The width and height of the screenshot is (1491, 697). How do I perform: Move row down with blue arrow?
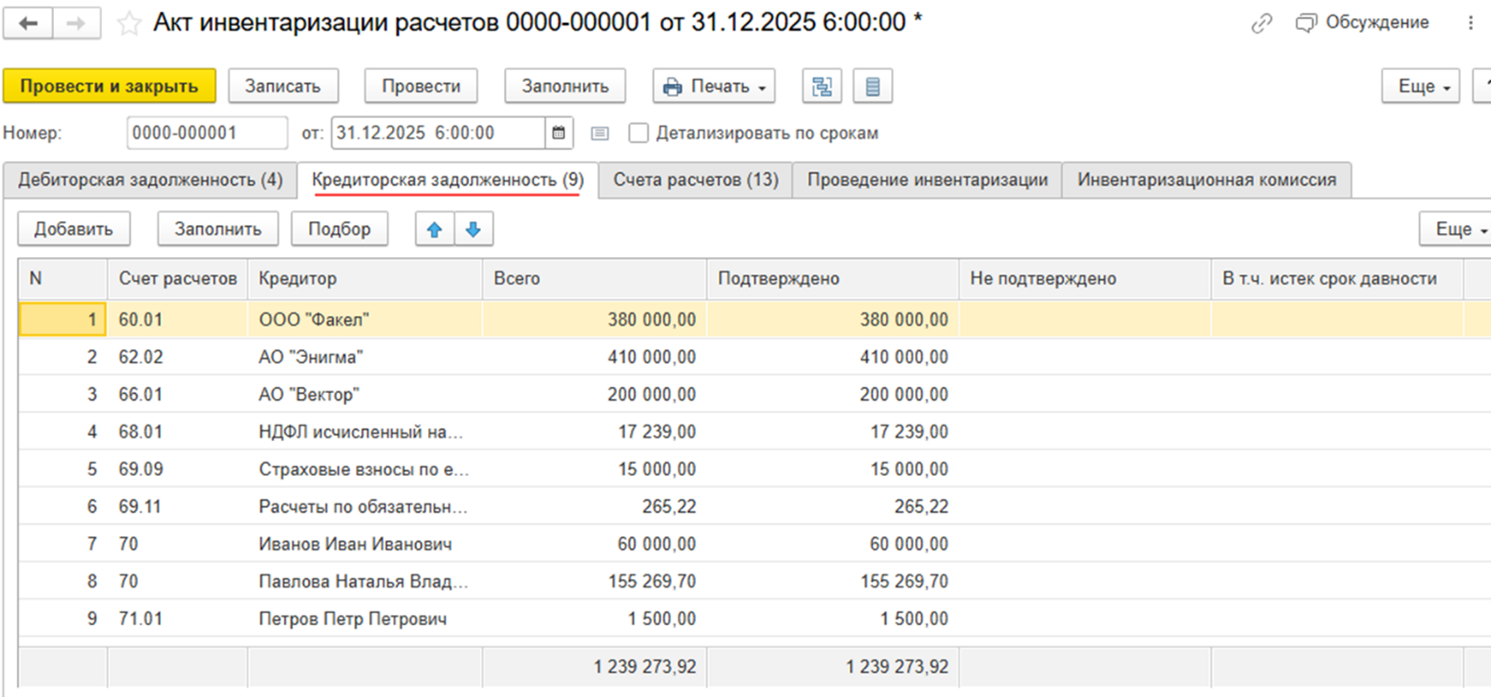474,230
